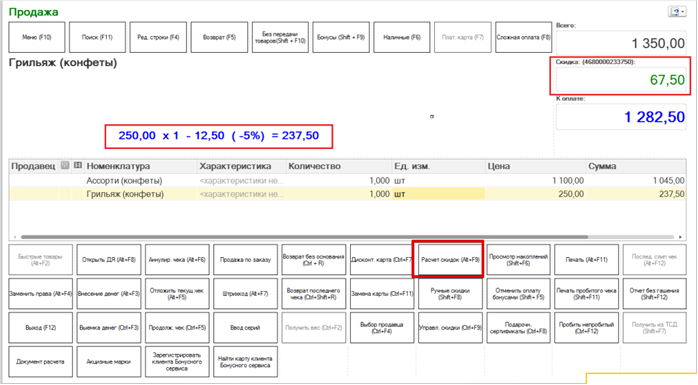Click Ввод серий button
The height and width of the screenshot is (385, 698).
(245, 328)
